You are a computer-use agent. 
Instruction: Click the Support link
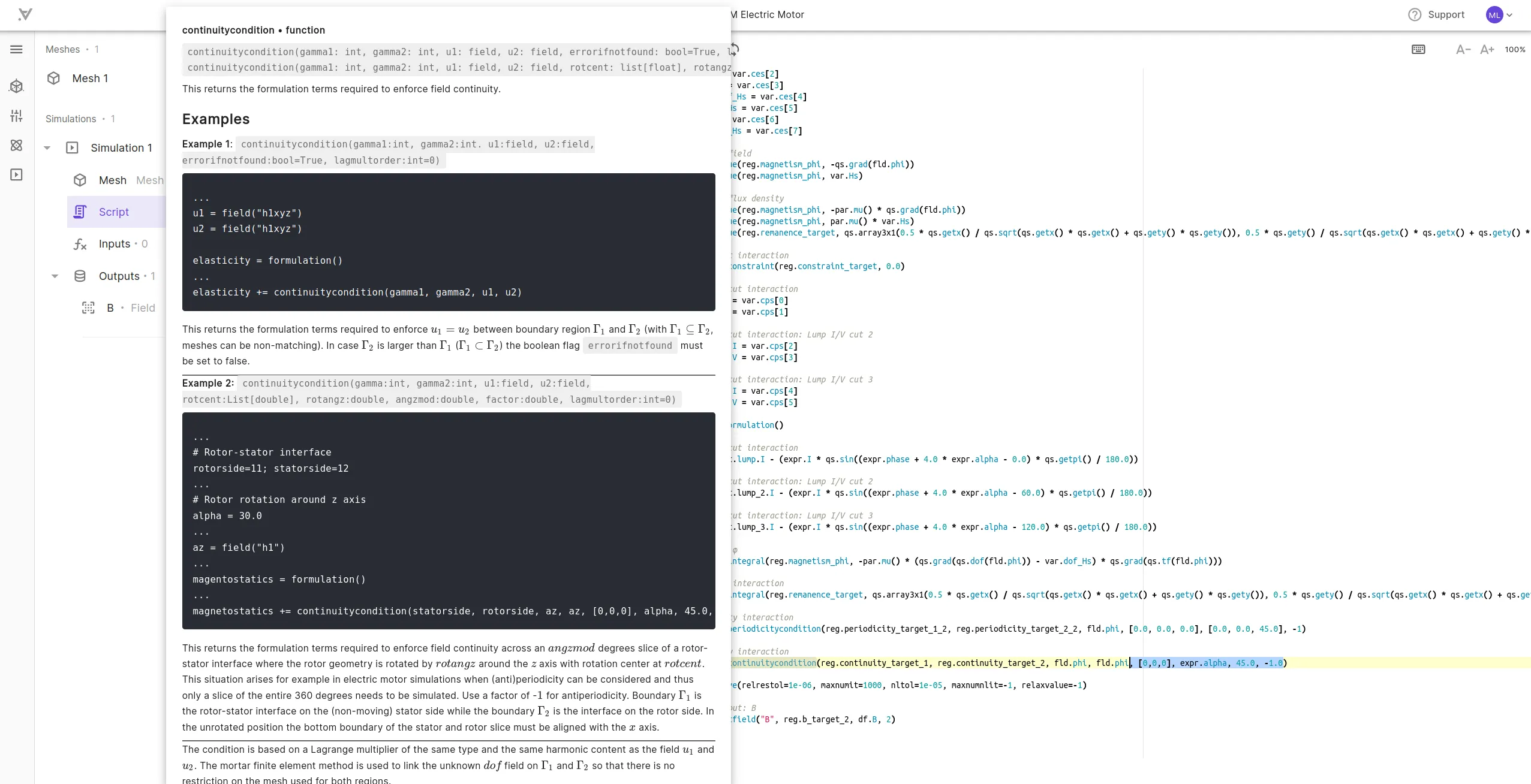pos(1446,14)
